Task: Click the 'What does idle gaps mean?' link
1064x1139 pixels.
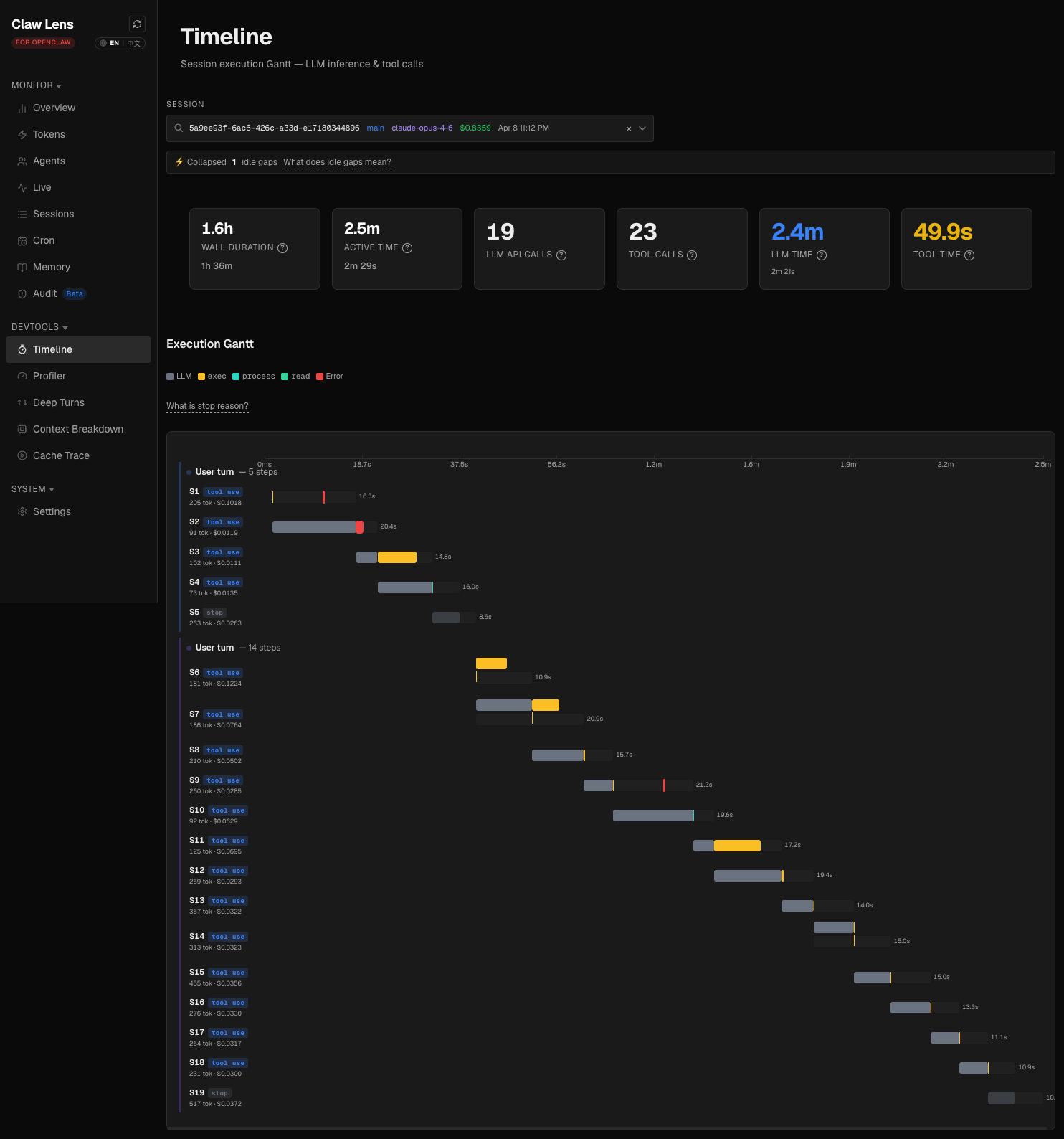Action: [337, 162]
